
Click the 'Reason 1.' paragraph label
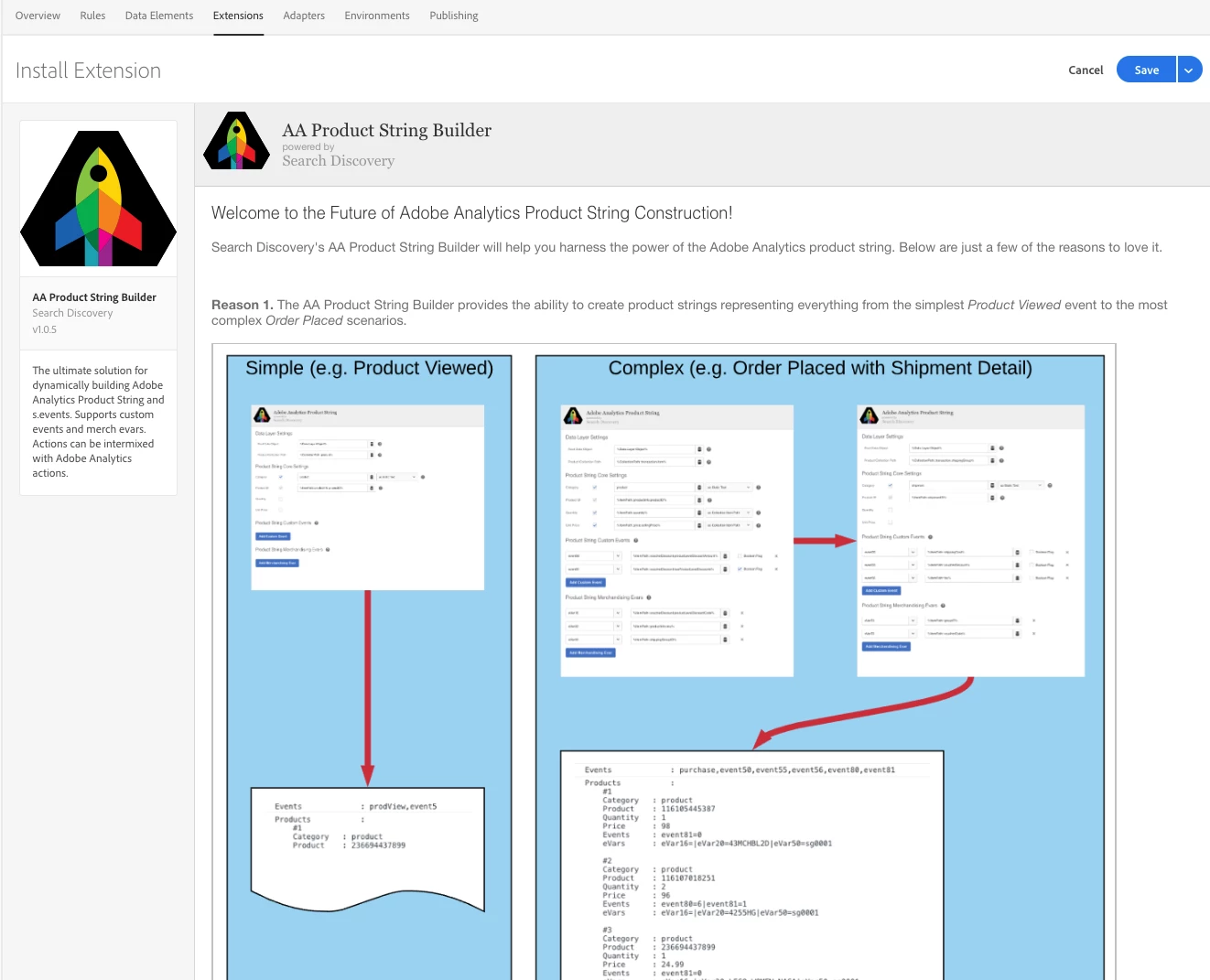(x=243, y=305)
